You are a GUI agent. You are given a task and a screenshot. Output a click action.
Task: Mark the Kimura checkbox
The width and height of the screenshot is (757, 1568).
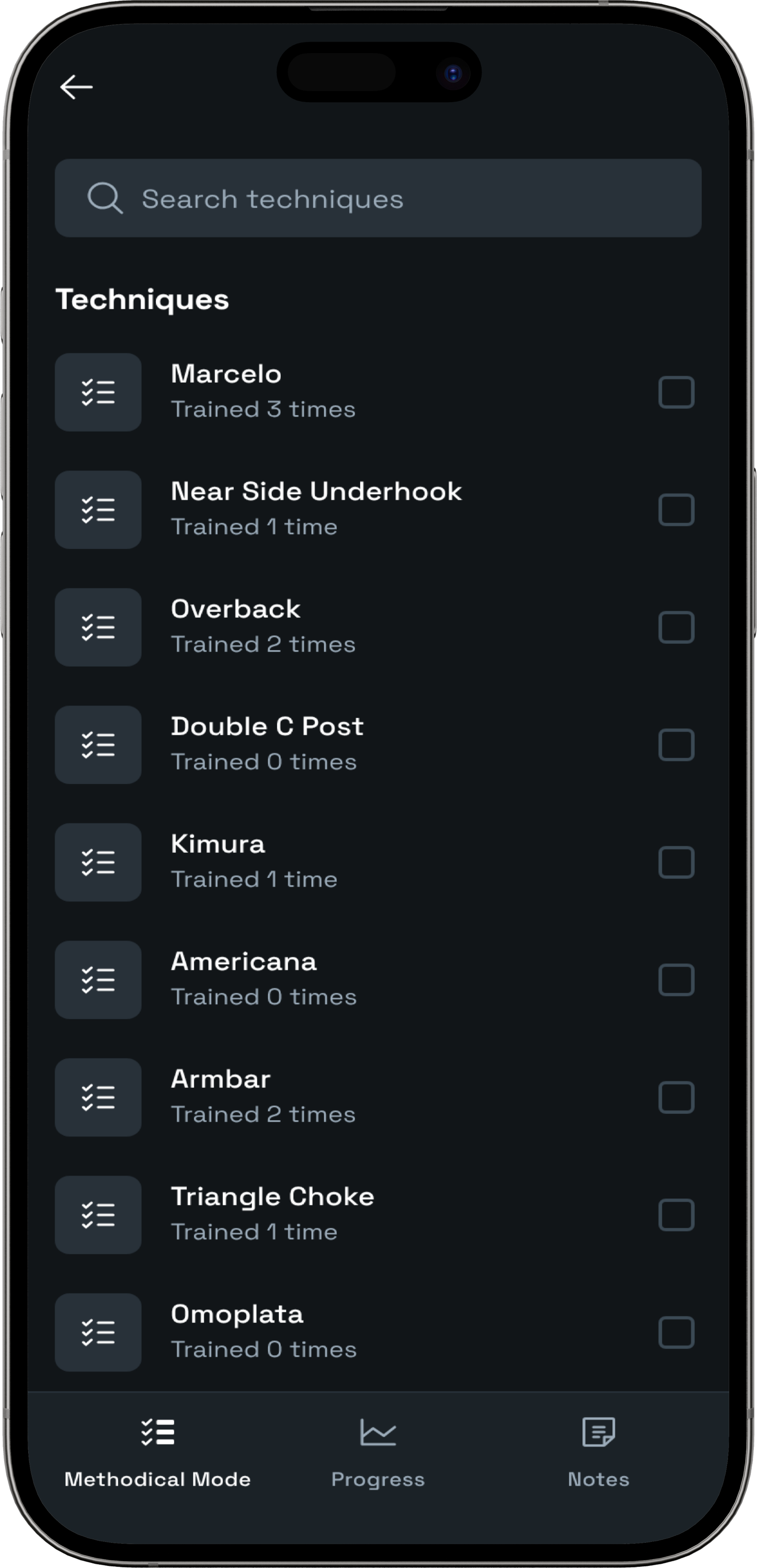[676, 862]
